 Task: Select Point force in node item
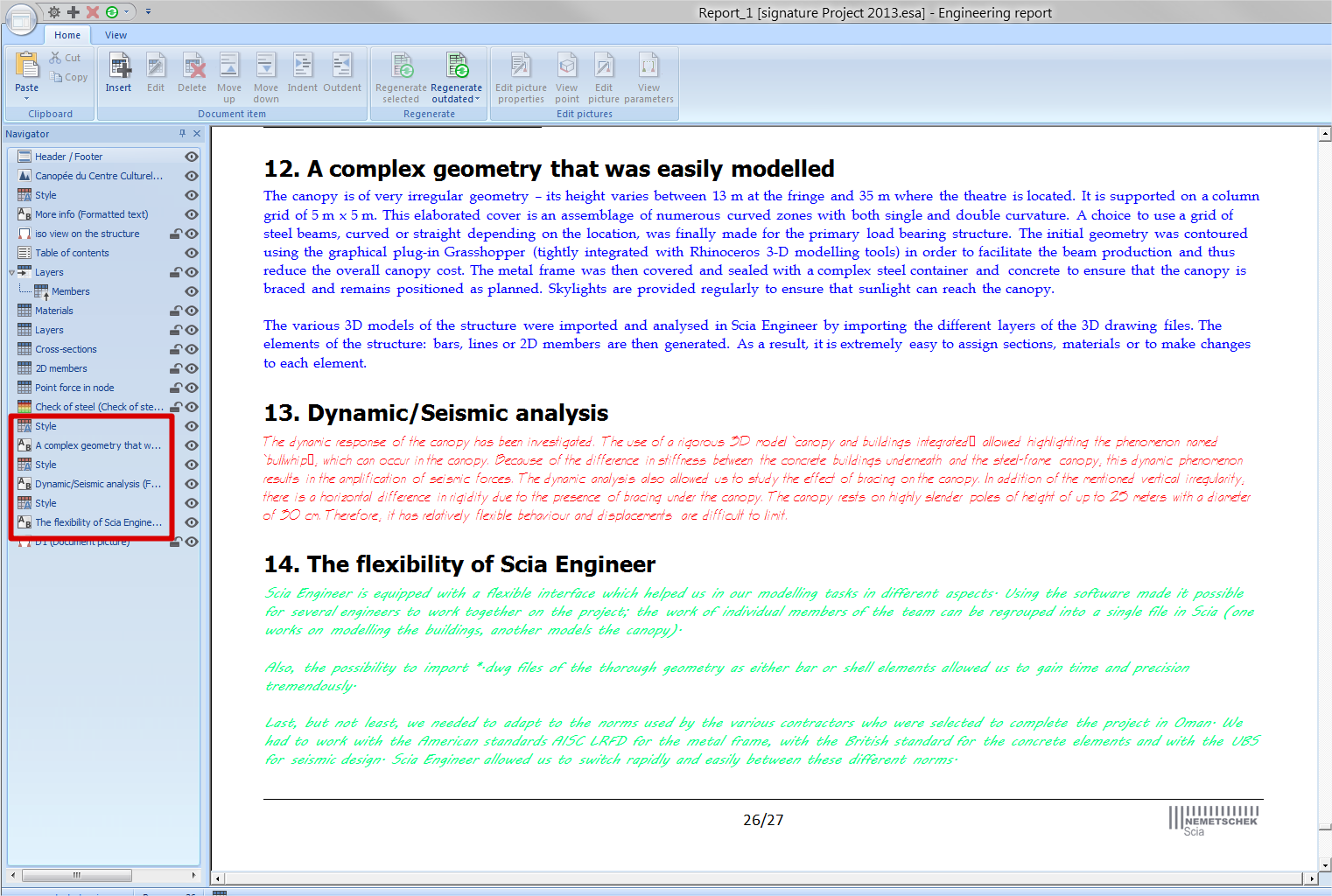click(x=74, y=388)
